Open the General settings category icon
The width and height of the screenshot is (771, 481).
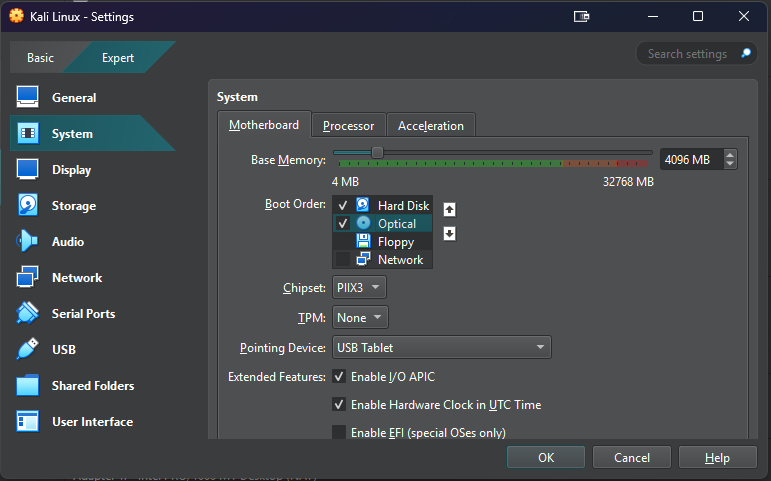pos(28,97)
